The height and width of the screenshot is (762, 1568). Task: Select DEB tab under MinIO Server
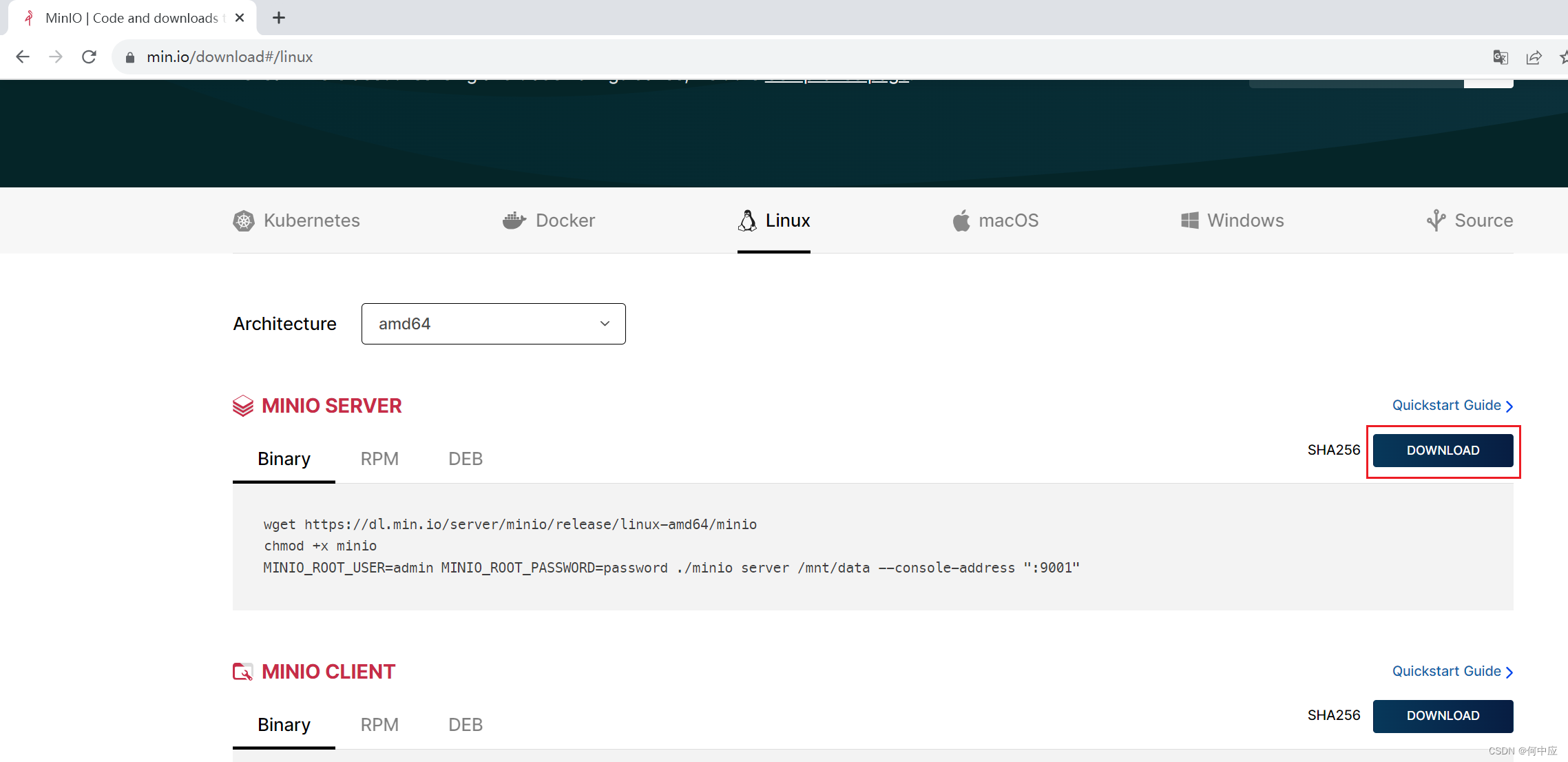click(x=466, y=459)
